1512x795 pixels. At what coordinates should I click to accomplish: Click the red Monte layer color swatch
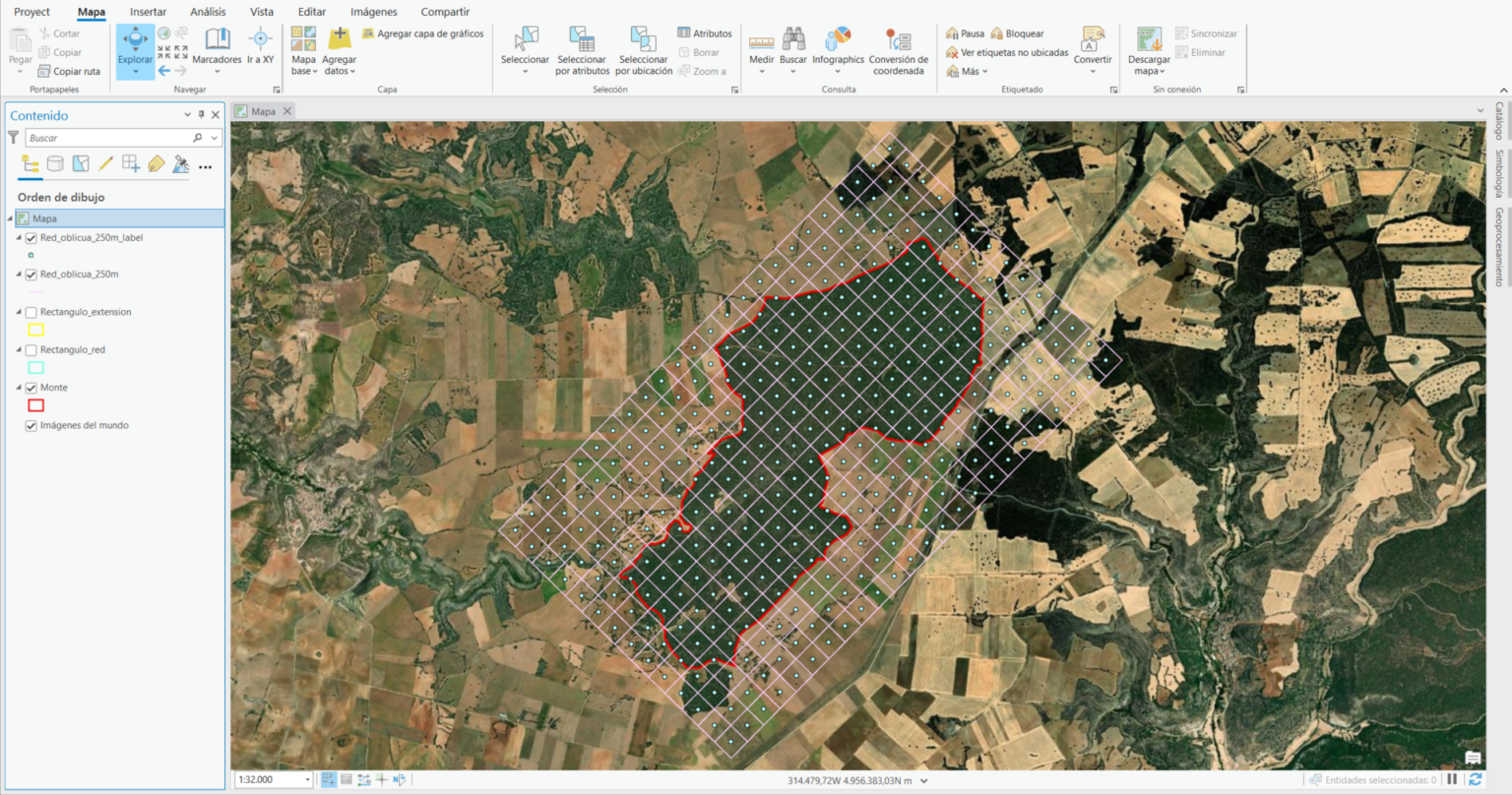click(36, 404)
